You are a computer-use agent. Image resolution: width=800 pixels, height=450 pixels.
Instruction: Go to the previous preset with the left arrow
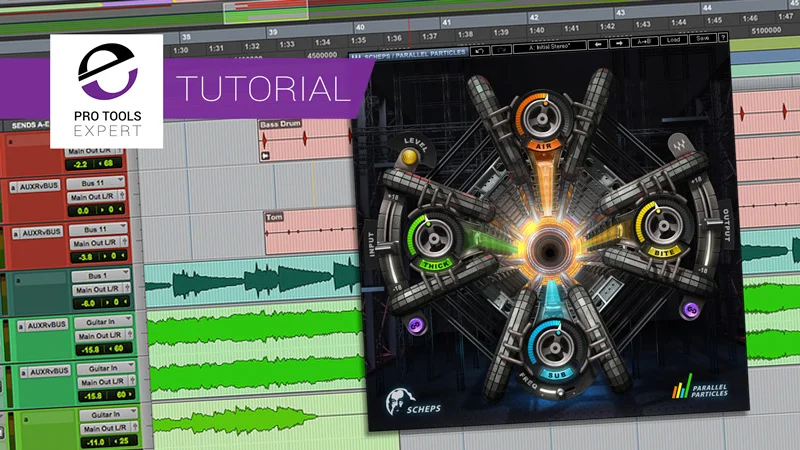point(598,44)
